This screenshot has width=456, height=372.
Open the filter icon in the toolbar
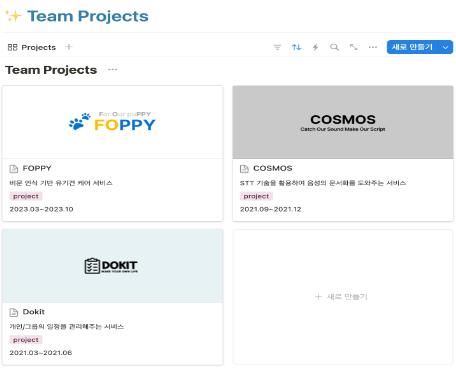click(277, 47)
